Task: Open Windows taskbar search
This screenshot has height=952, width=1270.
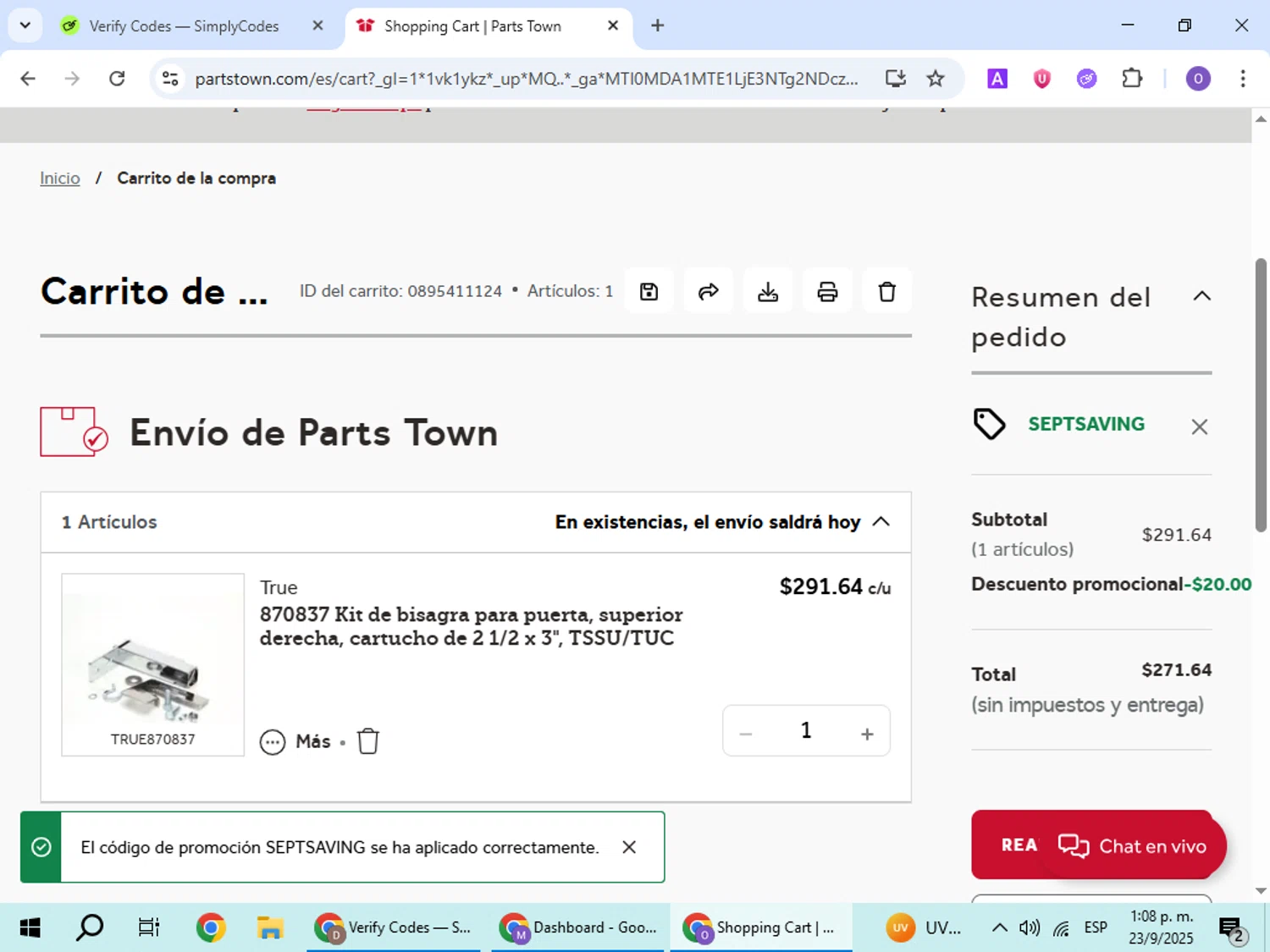Action: (x=90, y=927)
